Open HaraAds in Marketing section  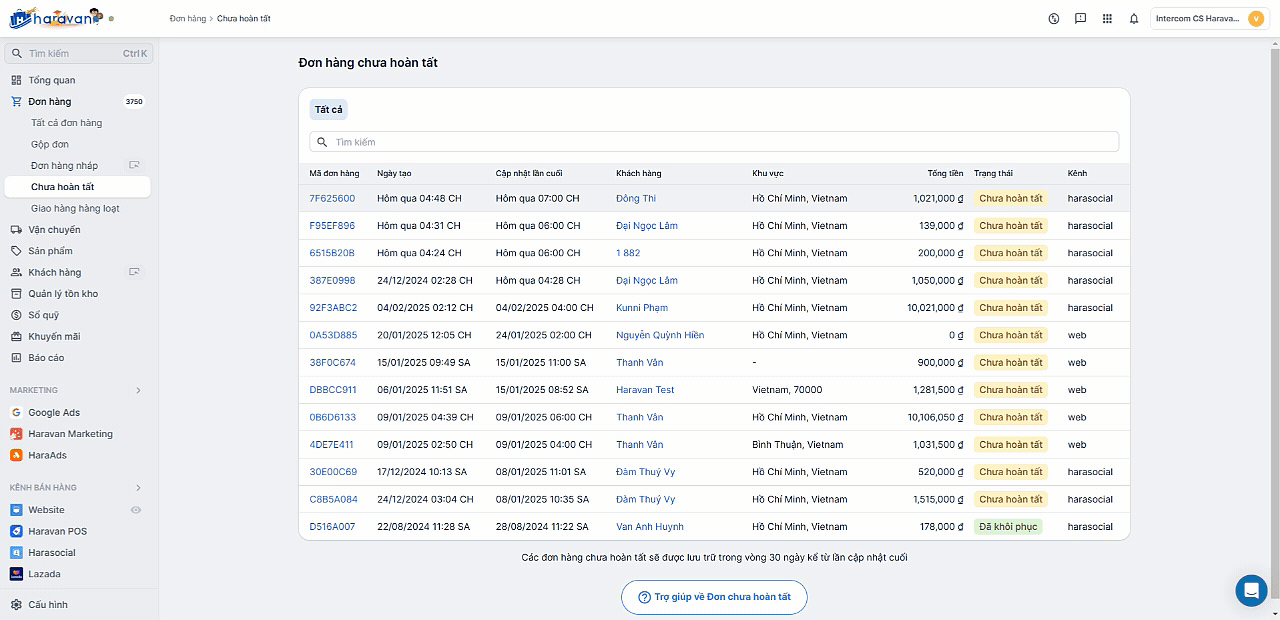(48, 455)
